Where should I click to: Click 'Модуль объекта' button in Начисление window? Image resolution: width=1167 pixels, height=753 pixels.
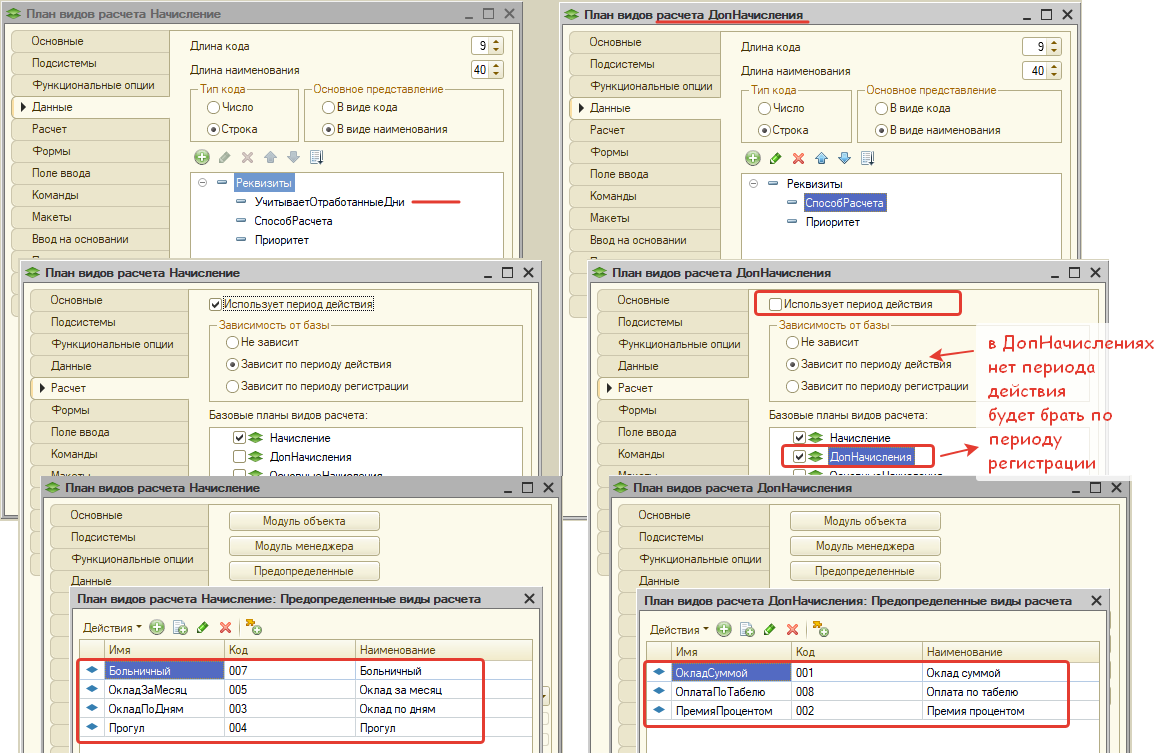[x=304, y=521]
